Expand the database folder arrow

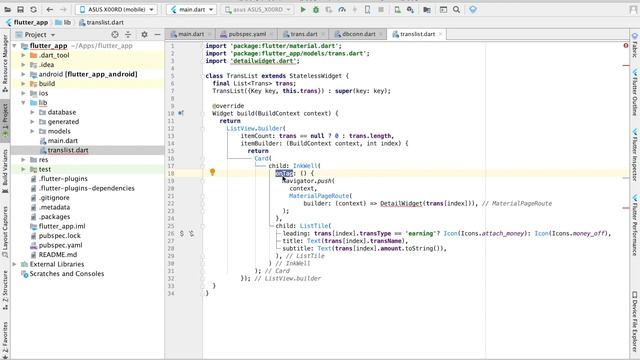click(33, 112)
